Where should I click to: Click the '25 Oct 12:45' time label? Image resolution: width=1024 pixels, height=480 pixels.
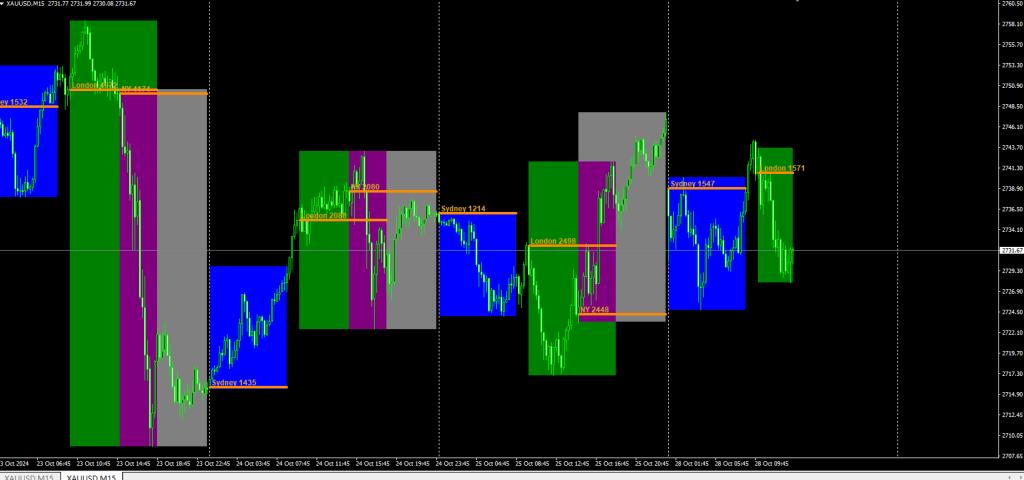point(573,464)
